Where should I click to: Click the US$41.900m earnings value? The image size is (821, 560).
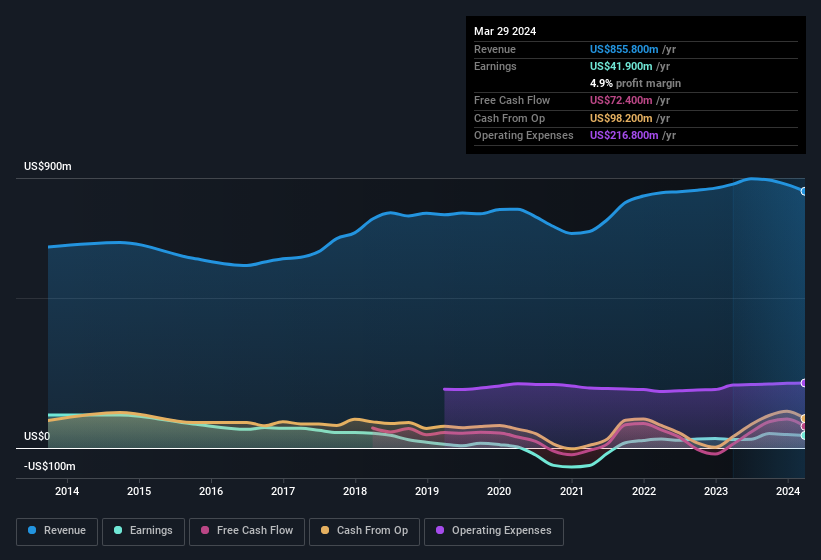[x=621, y=66]
